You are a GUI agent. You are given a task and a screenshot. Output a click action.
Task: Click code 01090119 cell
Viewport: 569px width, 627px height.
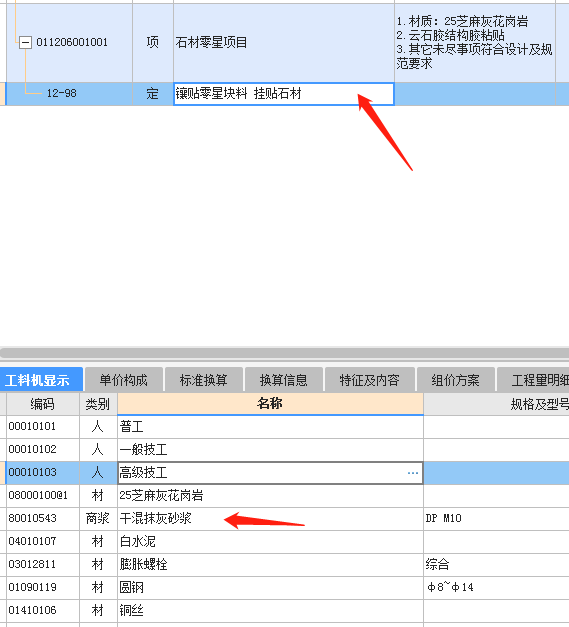42,588
